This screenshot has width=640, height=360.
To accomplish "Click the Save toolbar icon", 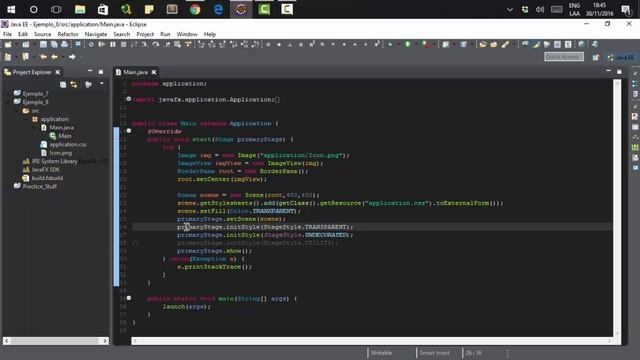I will click(x=43, y=44).
